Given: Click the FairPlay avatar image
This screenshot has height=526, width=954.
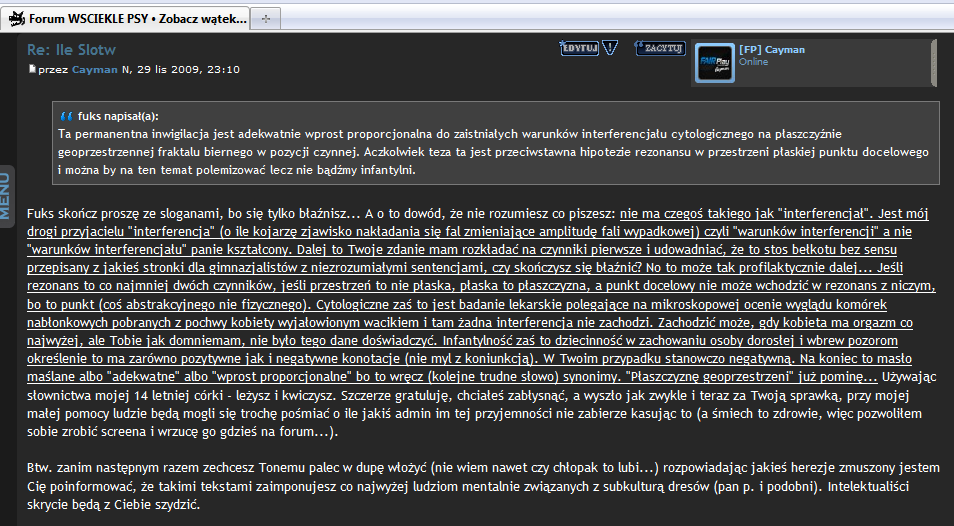Looking at the screenshot, I should 714,63.
